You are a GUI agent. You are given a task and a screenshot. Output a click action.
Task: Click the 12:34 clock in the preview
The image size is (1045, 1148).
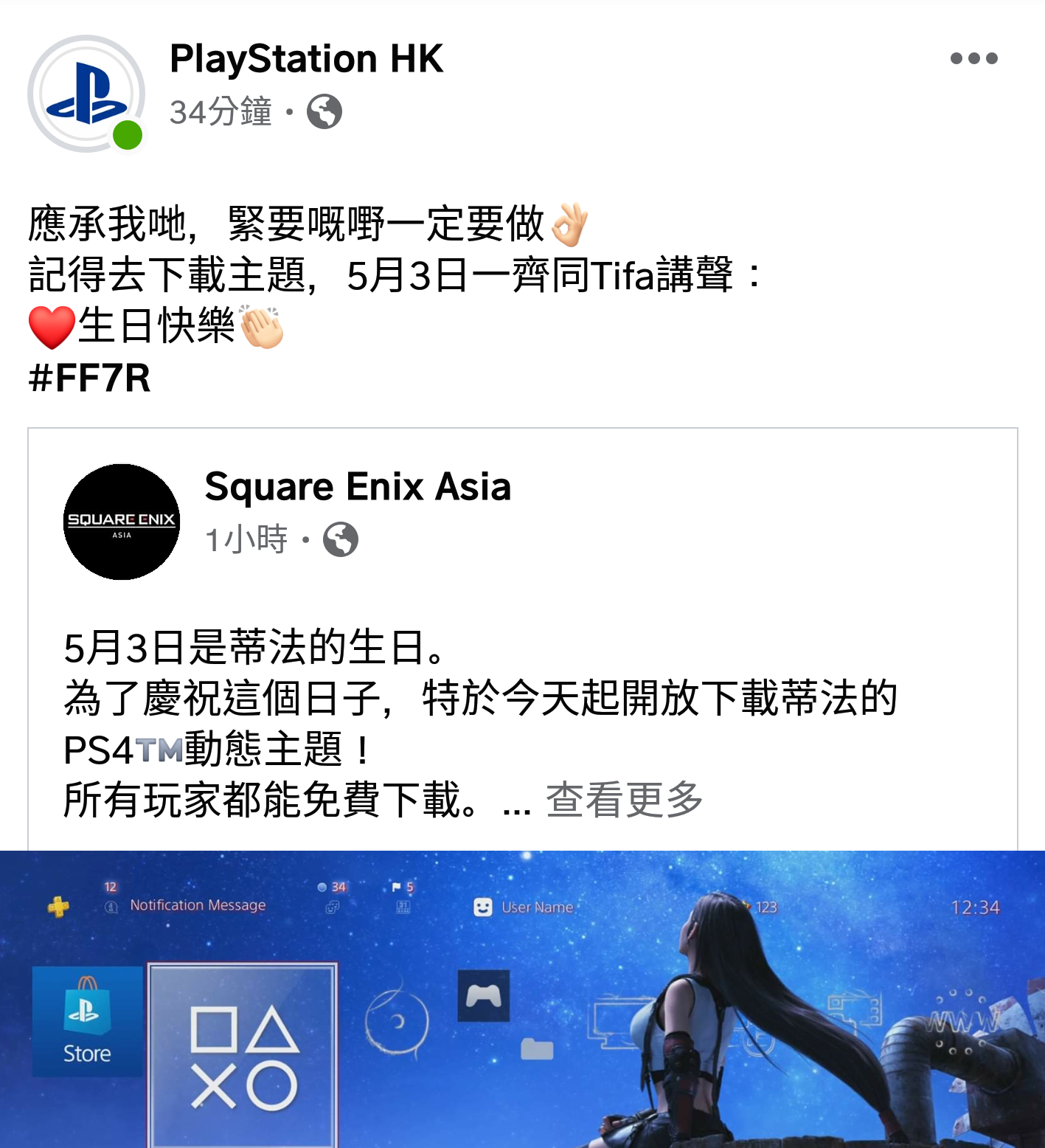[x=975, y=907]
